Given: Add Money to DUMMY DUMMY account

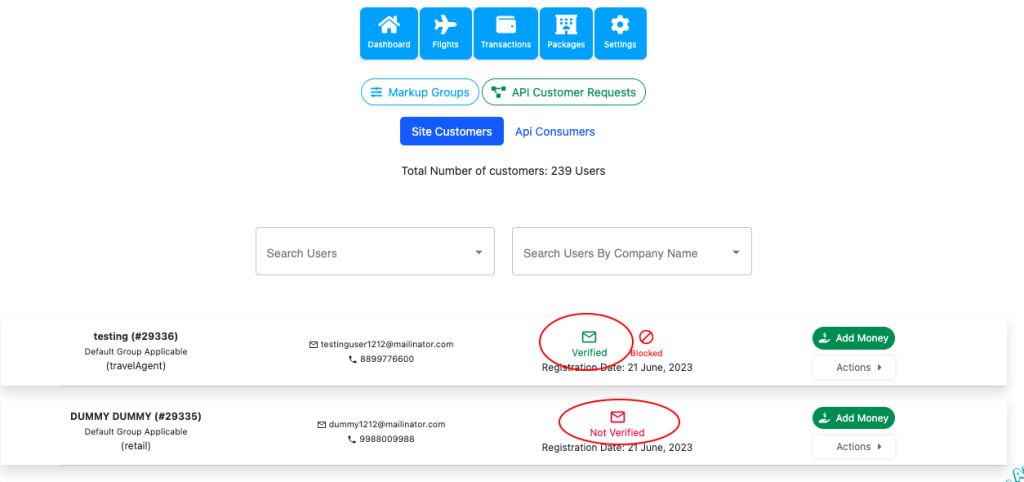Looking at the screenshot, I should [853, 418].
